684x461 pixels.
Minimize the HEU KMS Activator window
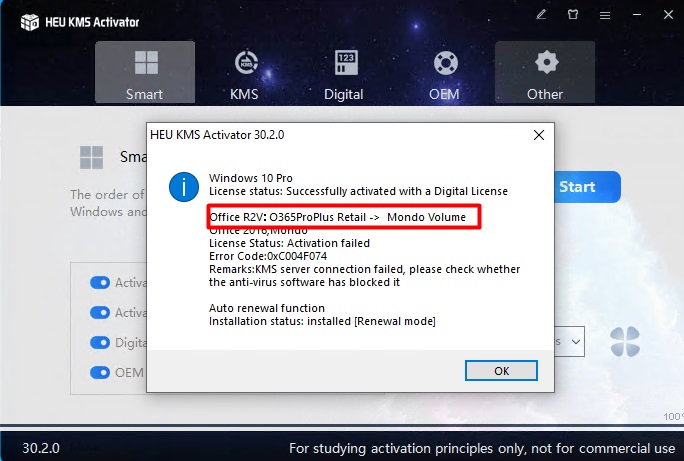click(x=637, y=15)
